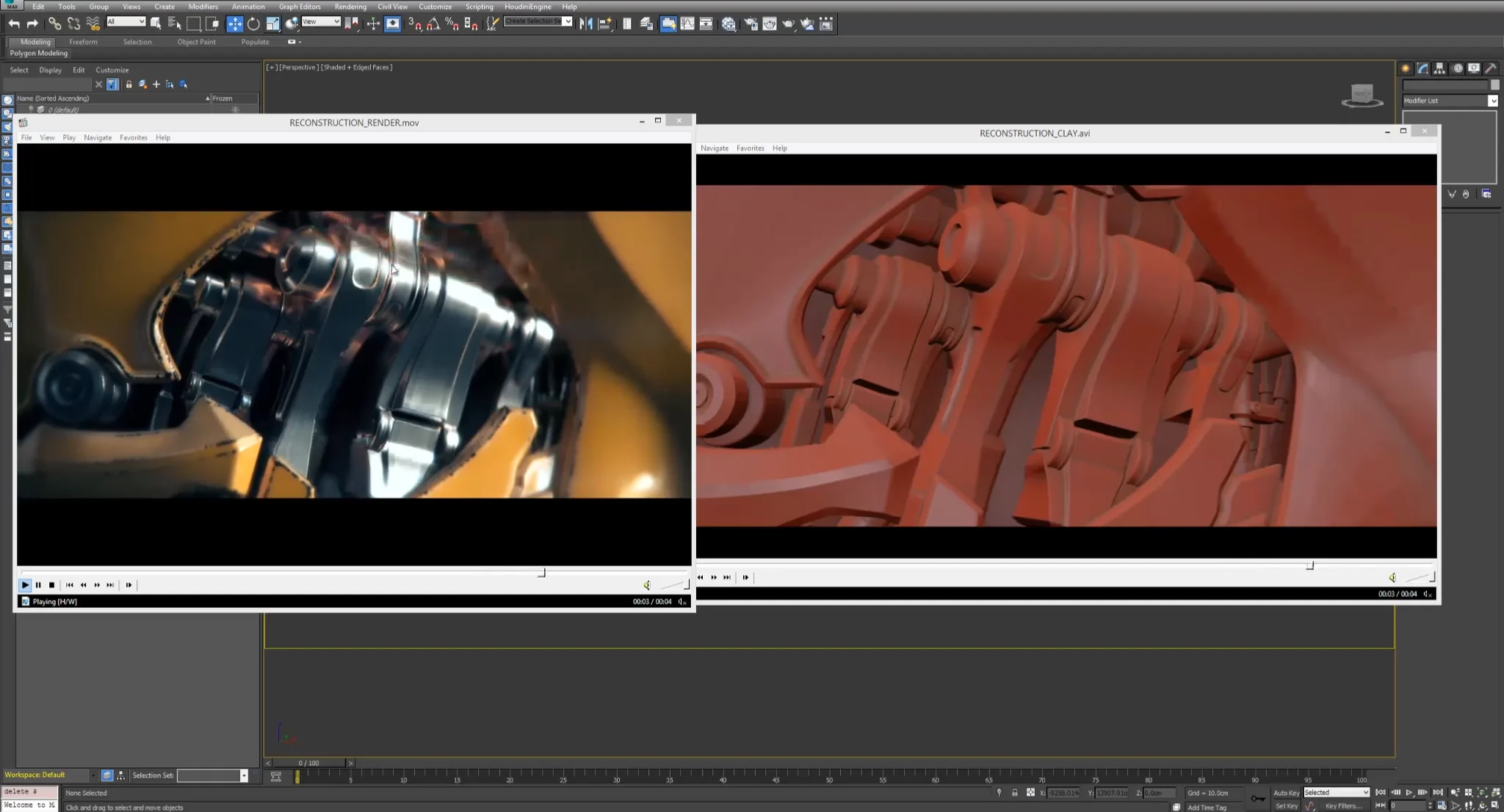Expand the Create Selection Set dropdown
1504x812 pixels.
pos(568,21)
